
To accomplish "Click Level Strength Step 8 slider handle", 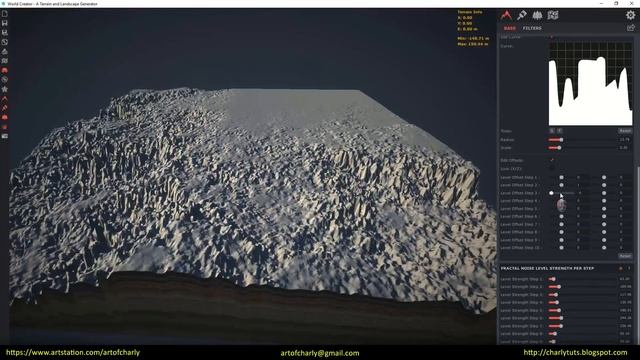I will pos(554,334).
